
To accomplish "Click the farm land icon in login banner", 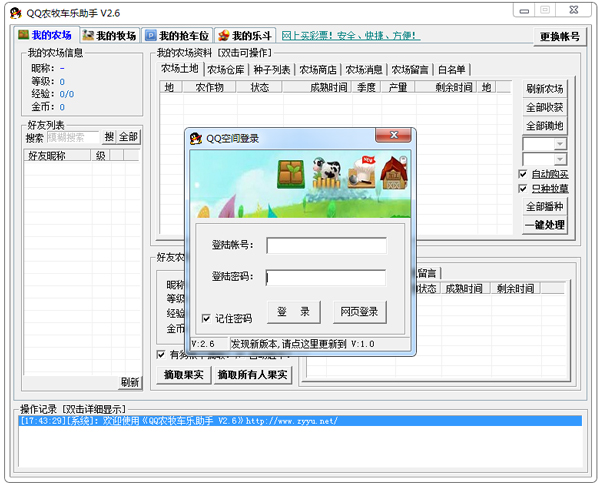I will (x=291, y=174).
